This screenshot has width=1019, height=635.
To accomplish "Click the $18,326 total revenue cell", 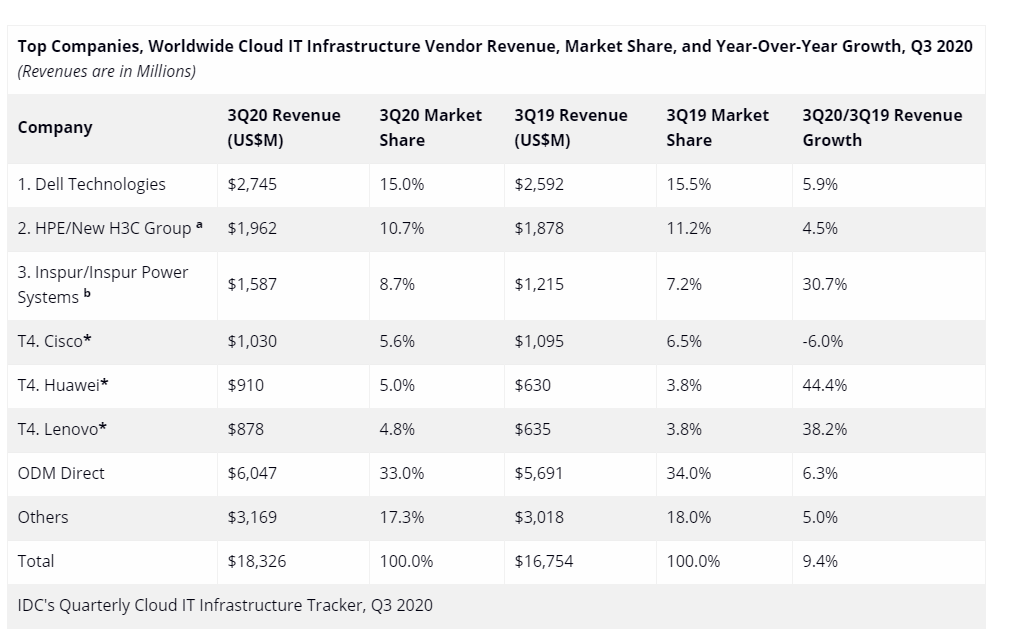I will pyautogui.click(x=257, y=561).
